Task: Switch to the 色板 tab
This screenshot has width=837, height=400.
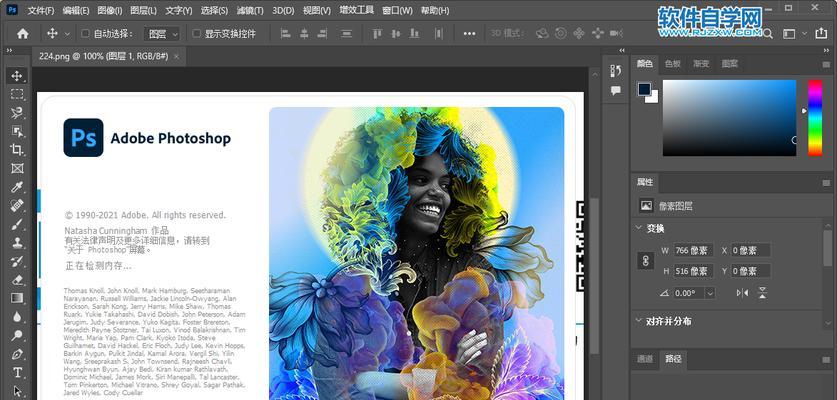Action: click(673, 64)
